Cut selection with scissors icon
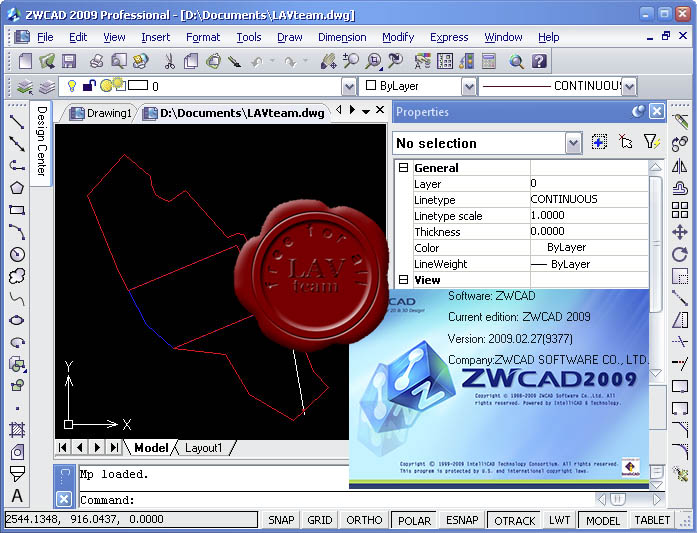The image size is (697, 533). [169, 61]
